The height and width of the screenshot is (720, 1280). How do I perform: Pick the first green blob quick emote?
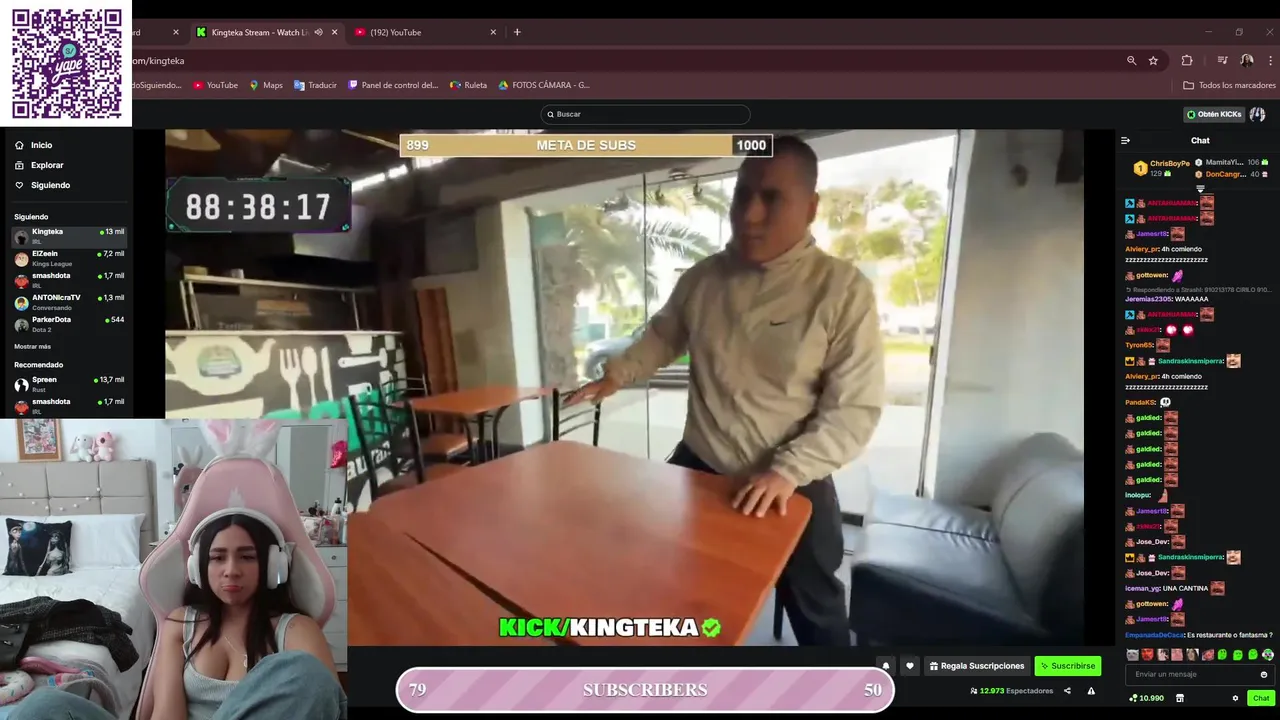pyautogui.click(x=1222, y=655)
